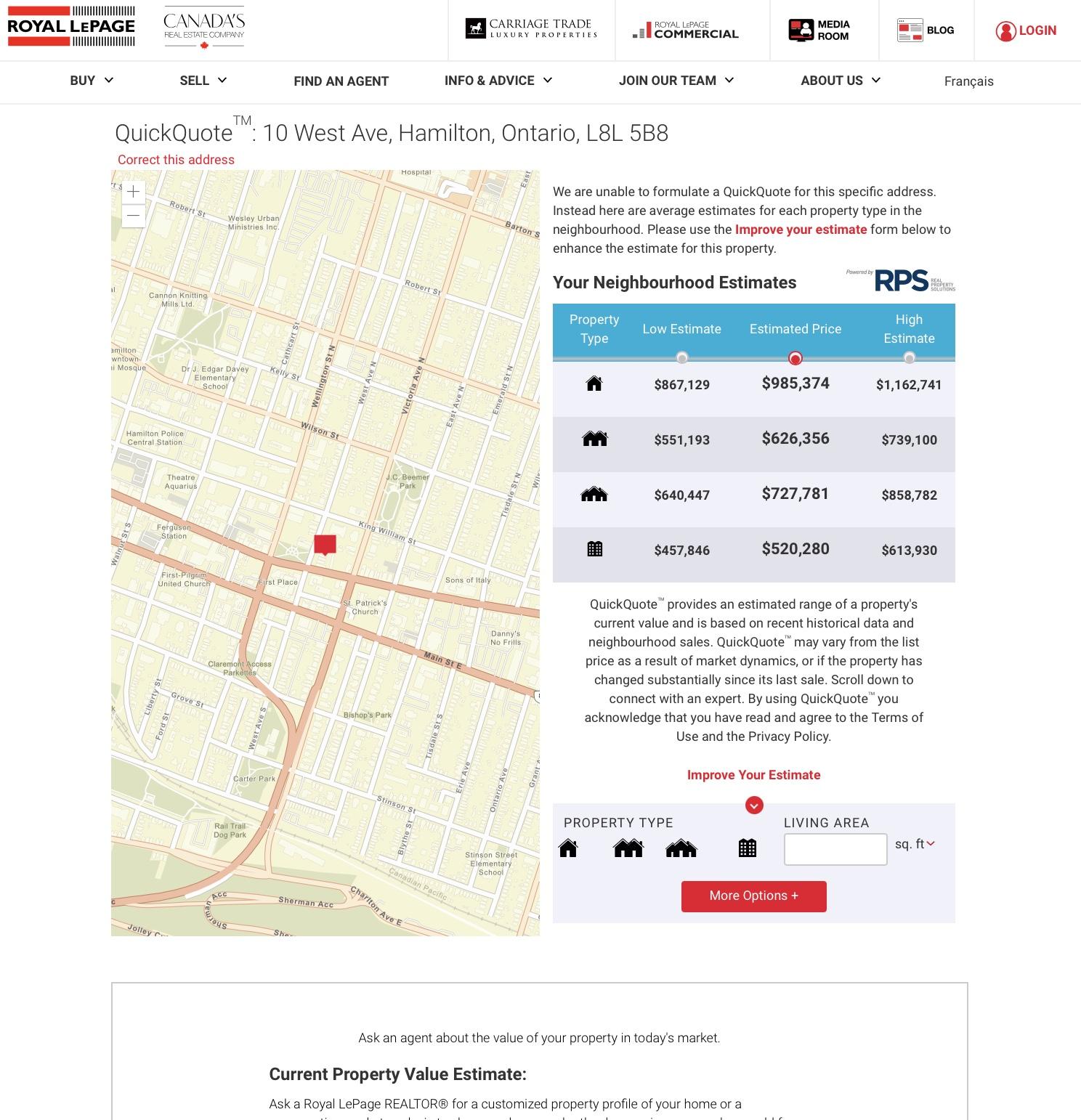Image resolution: width=1081 pixels, height=1120 pixels.
Task: Click the $867,129 low estimate
Action: [681, 385]
